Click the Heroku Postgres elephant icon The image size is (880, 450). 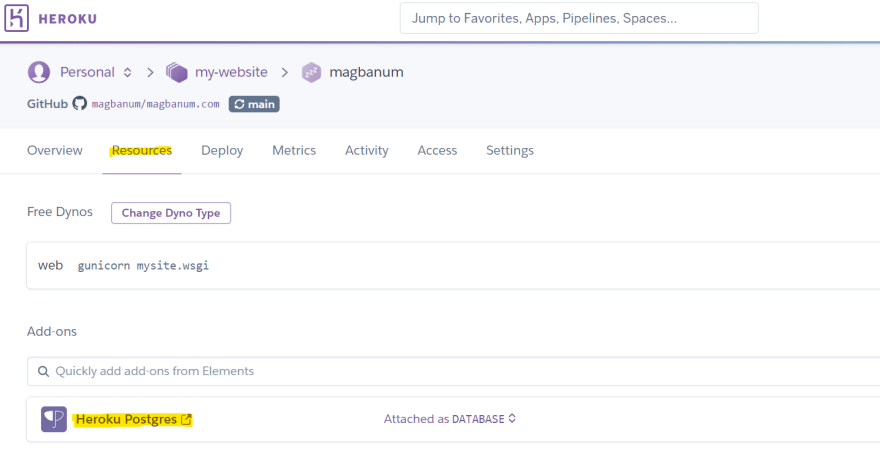point(54,419)
